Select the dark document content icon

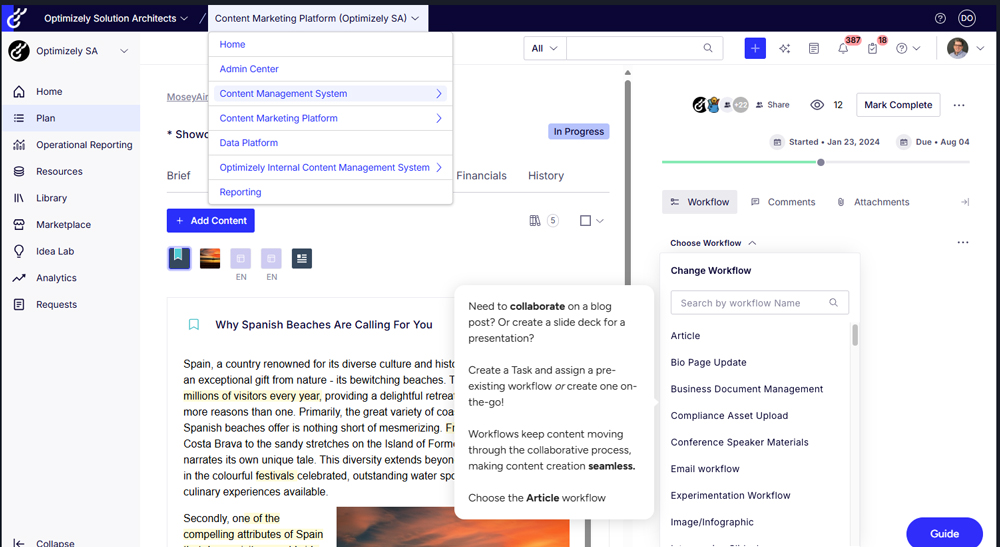tap(302, 258)
